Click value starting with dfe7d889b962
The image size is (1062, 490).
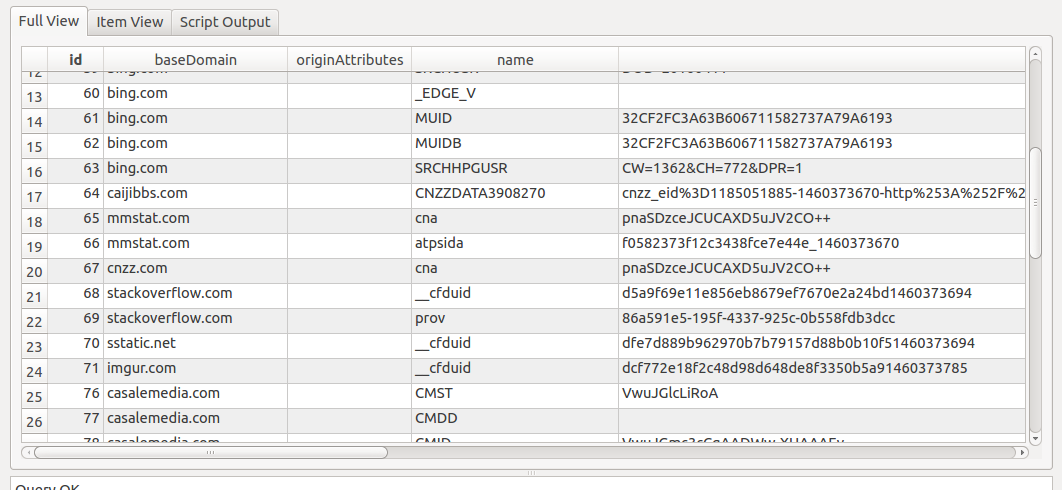click(822, 344)
